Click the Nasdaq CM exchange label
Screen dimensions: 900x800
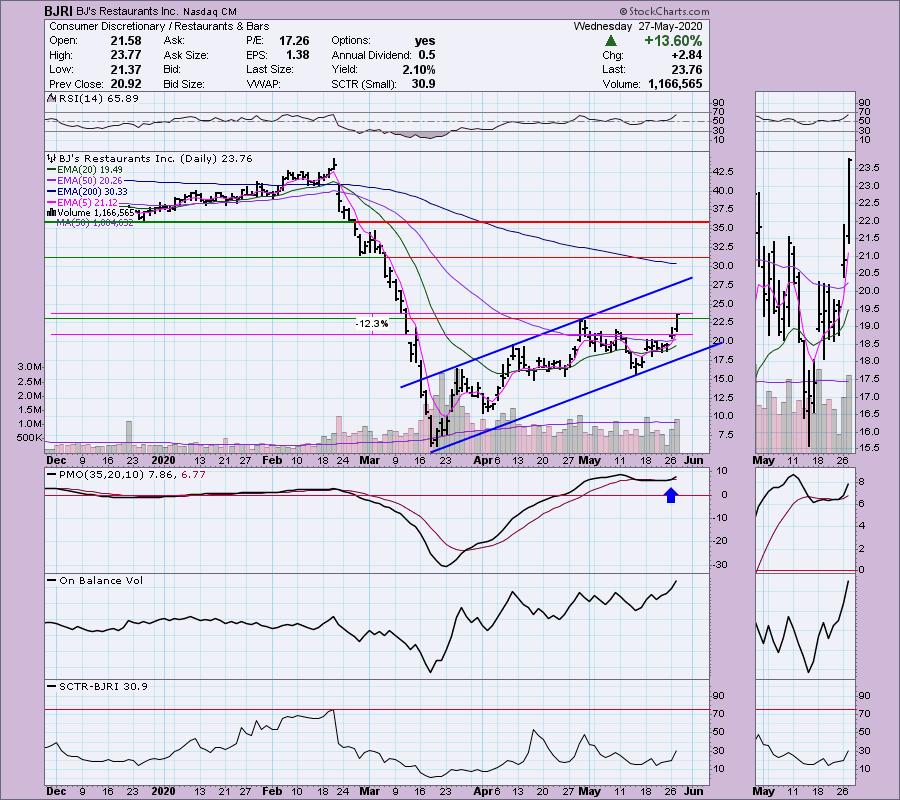(210, 11)
